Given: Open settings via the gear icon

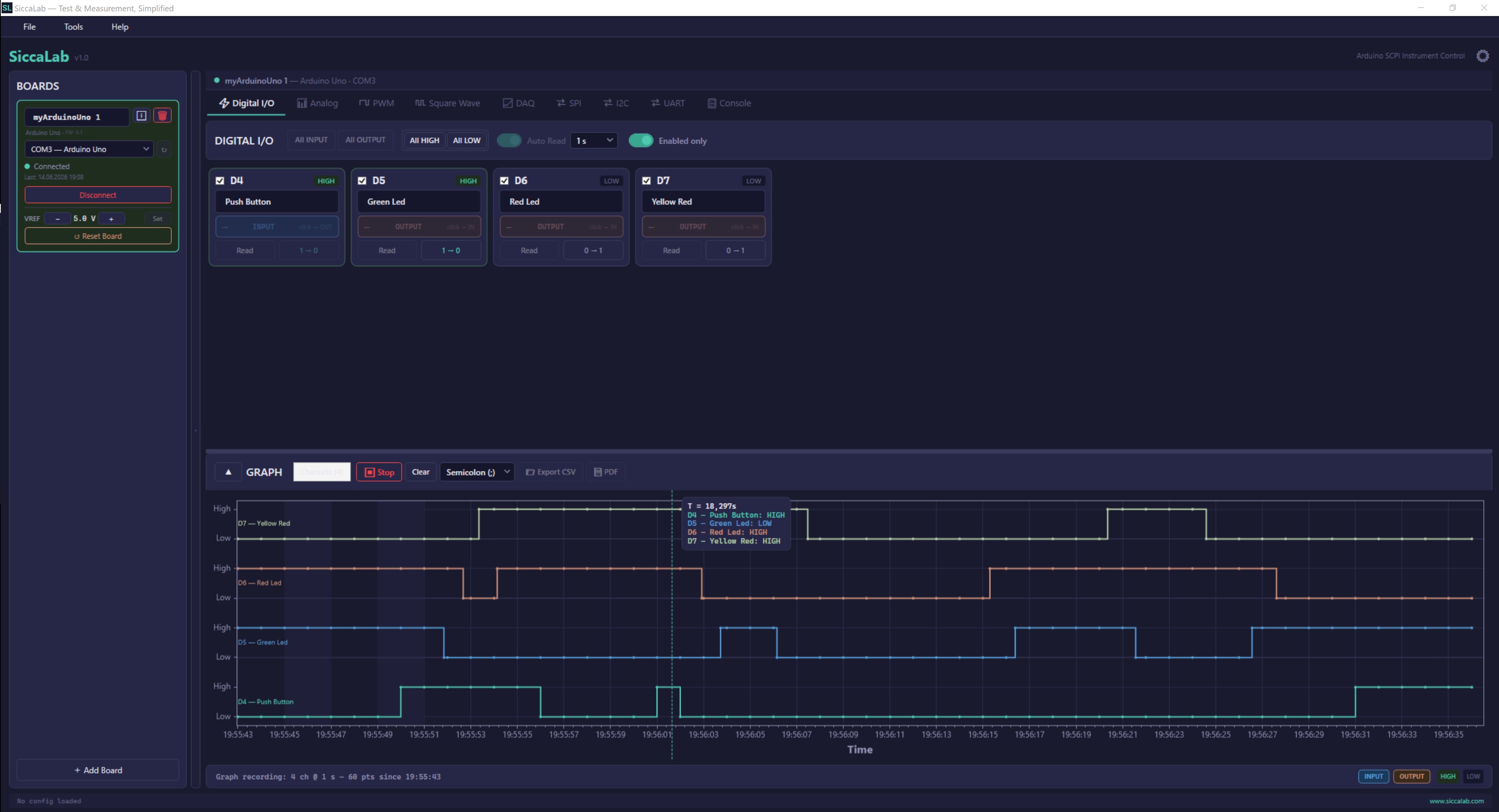Looking at the screenshot, I should (x=1482, y=56).
